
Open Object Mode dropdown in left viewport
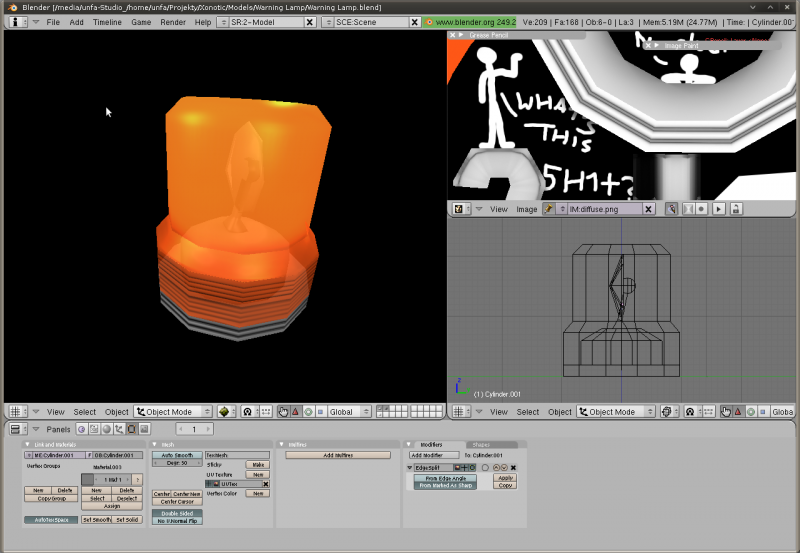173,412
